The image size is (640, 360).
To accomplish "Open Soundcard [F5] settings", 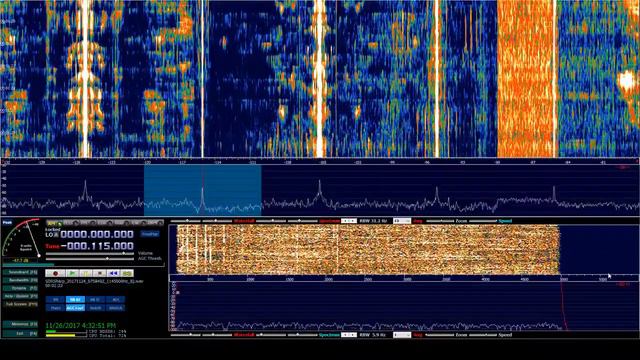I will (20, 272).
